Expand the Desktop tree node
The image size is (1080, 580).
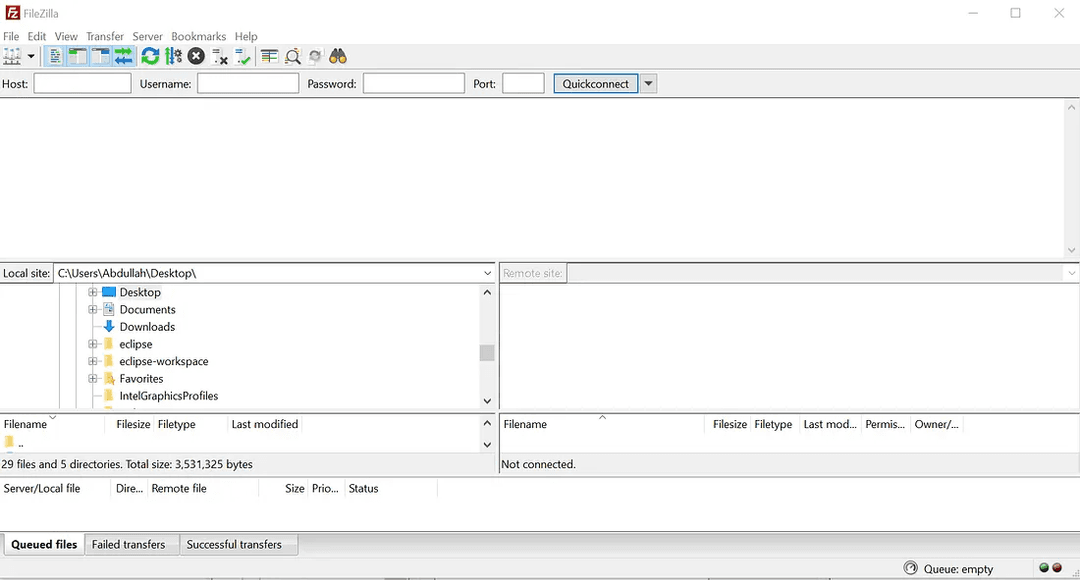point(92,292)
